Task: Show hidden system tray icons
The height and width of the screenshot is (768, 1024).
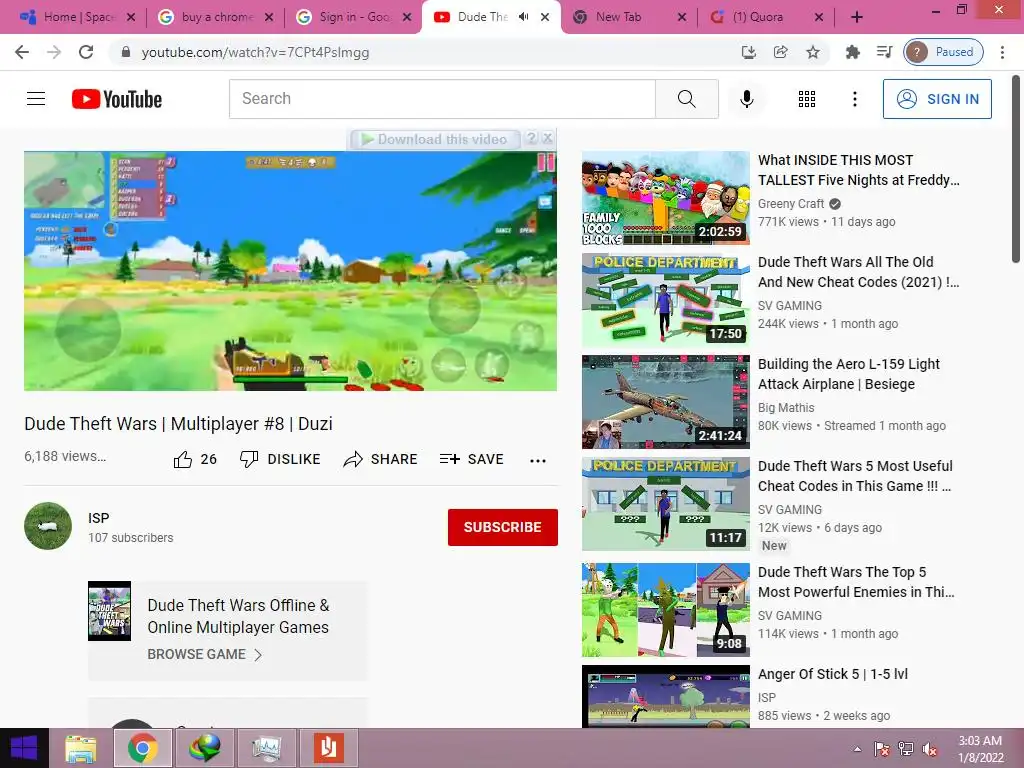Action: (x=857, y=749)
